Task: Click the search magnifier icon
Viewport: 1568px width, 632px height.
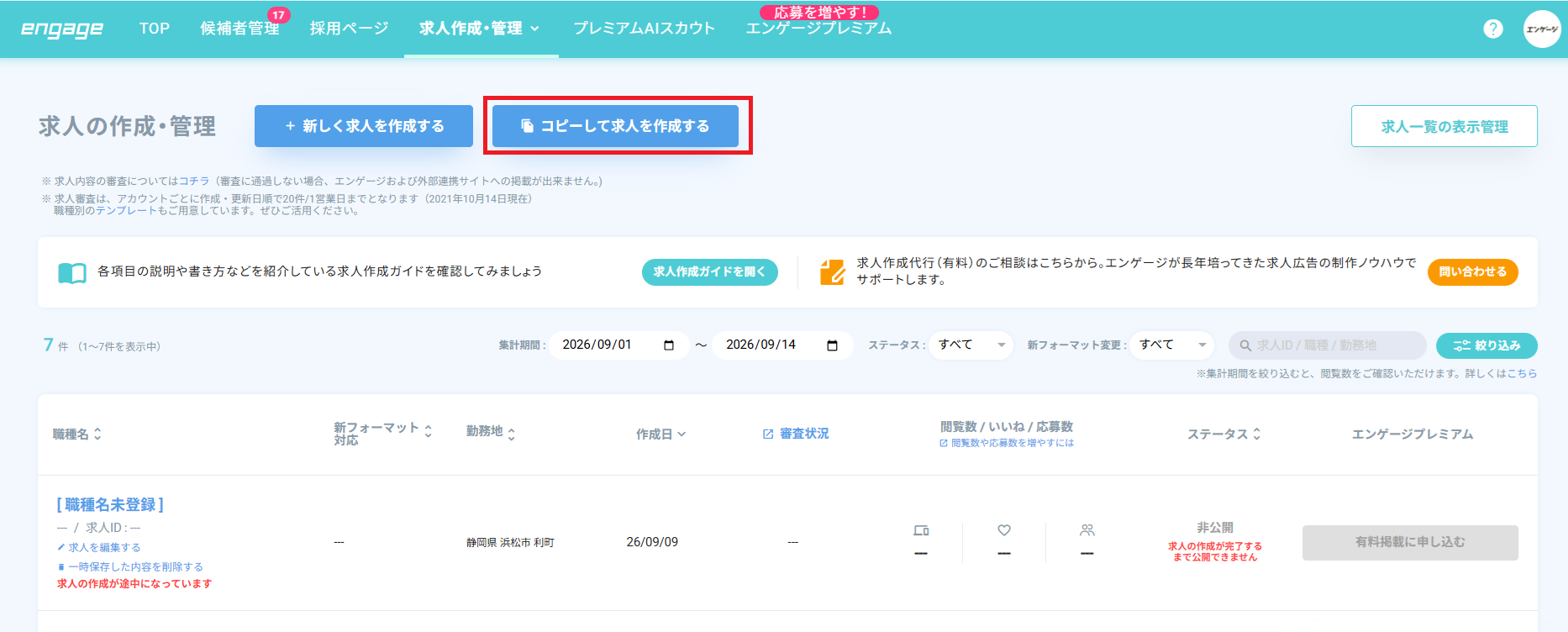Action: [x=1245, y=345]
